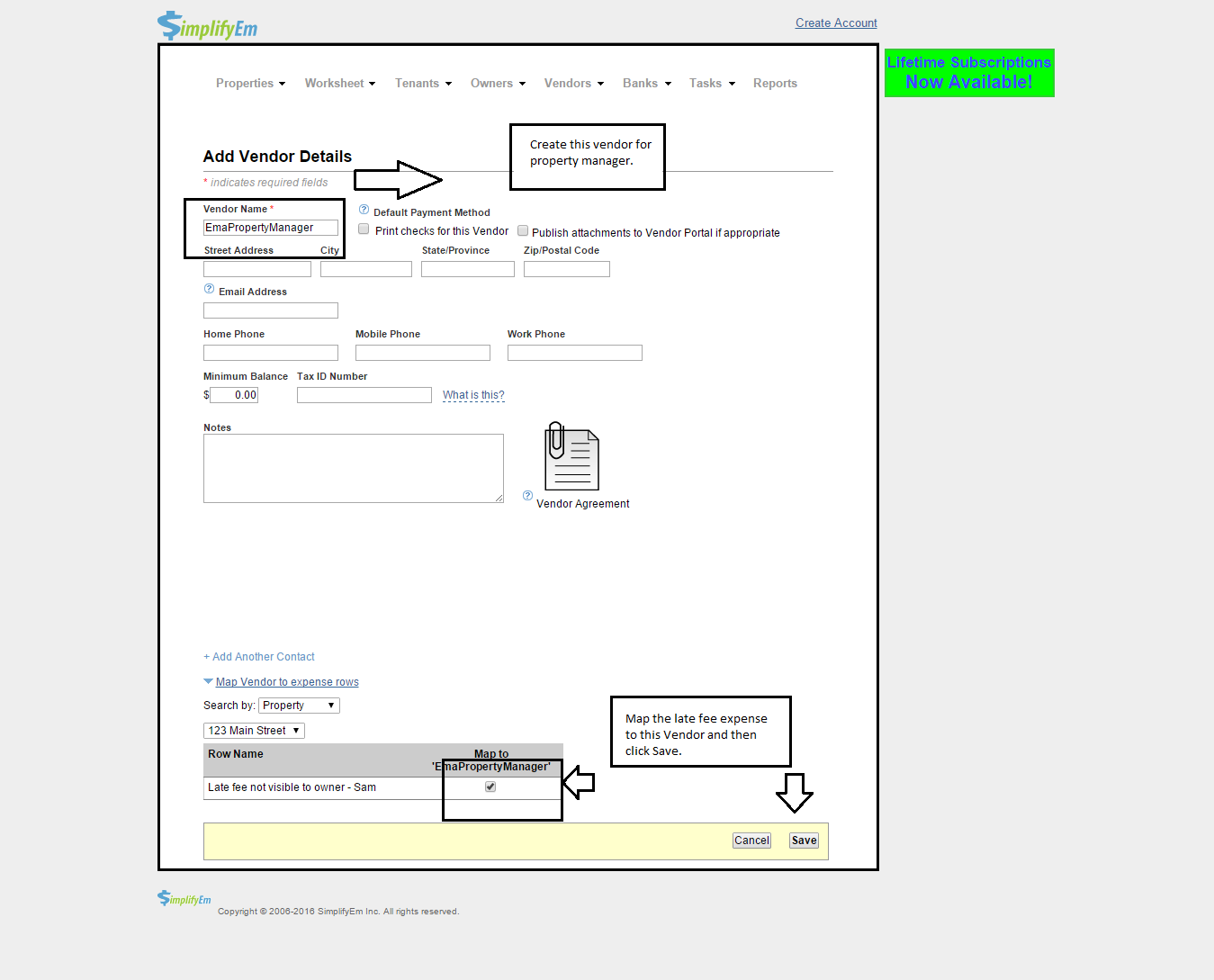Viewport: 1214px width, 980px height.
Task: Open the Vendors menu
Action: coord(574,83)
